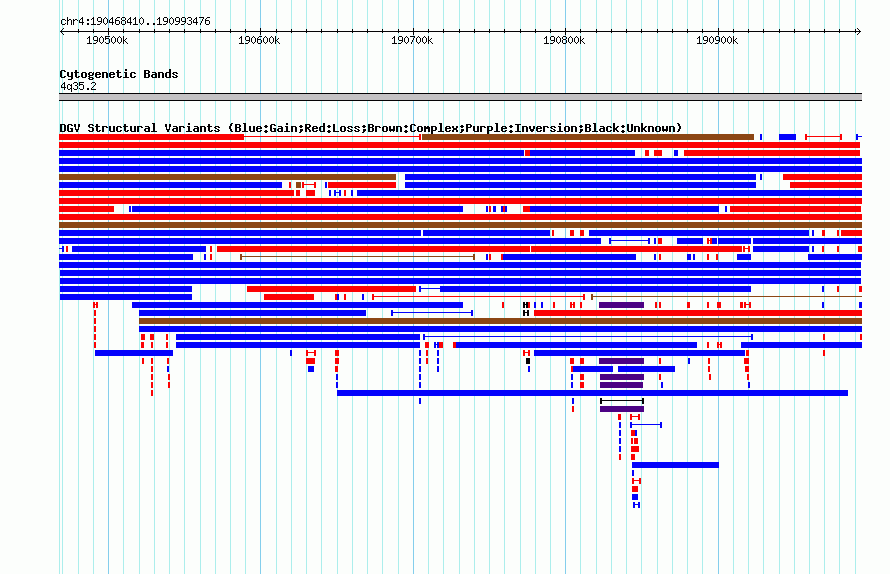Image resolution: width=890 pixels, height=574 pixels.
Task: Select the gray 4q35.2 cytogenetic band bar
Action: point(460,97)
